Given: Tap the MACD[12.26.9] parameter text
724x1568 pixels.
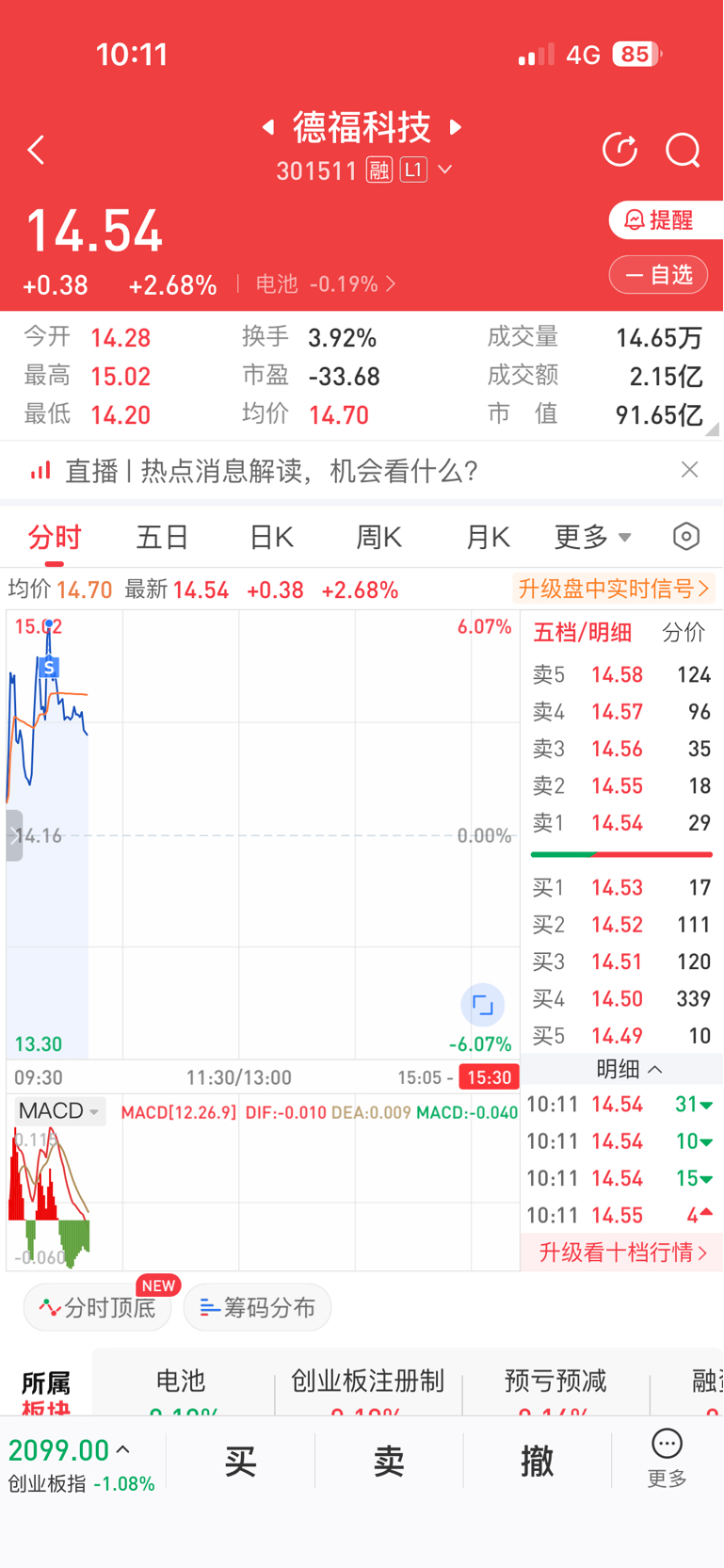Looking at the screenshot, I should (179, 1112).
